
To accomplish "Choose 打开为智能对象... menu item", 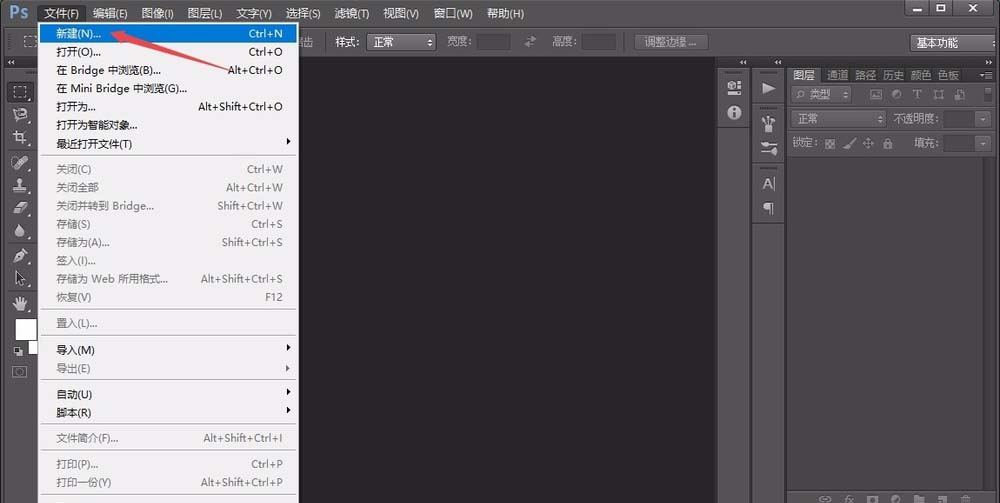I will (x=168, y=125).
